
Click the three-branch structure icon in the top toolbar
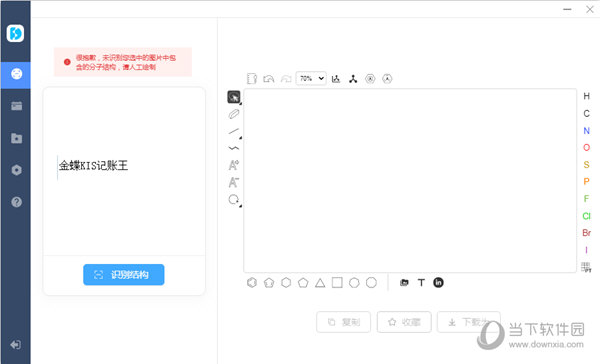(x=353, y=79)
